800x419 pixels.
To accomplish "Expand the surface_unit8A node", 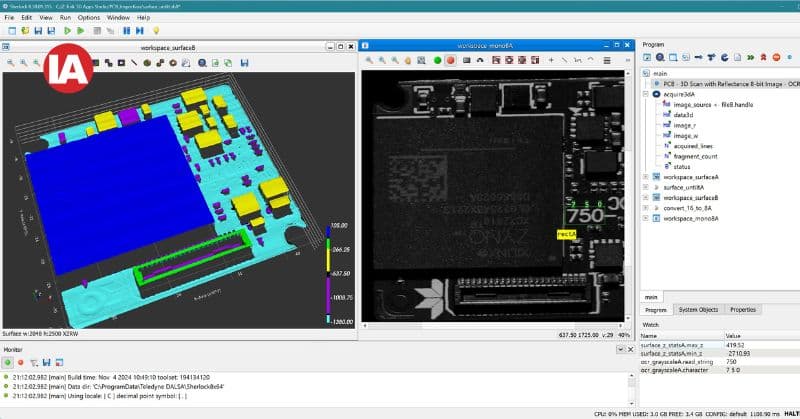I will 646,187.
